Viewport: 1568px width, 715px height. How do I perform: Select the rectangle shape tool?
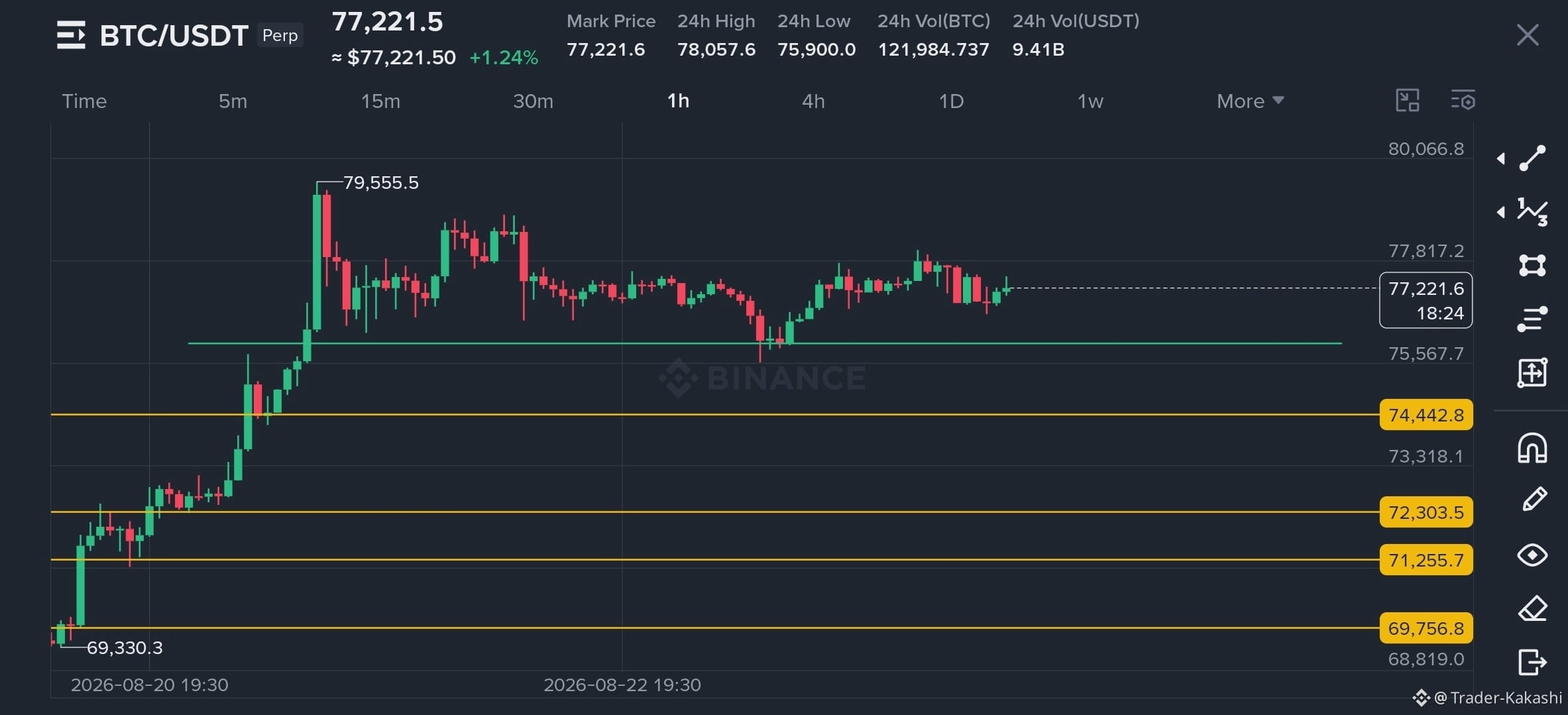(x=1532, y=266)
